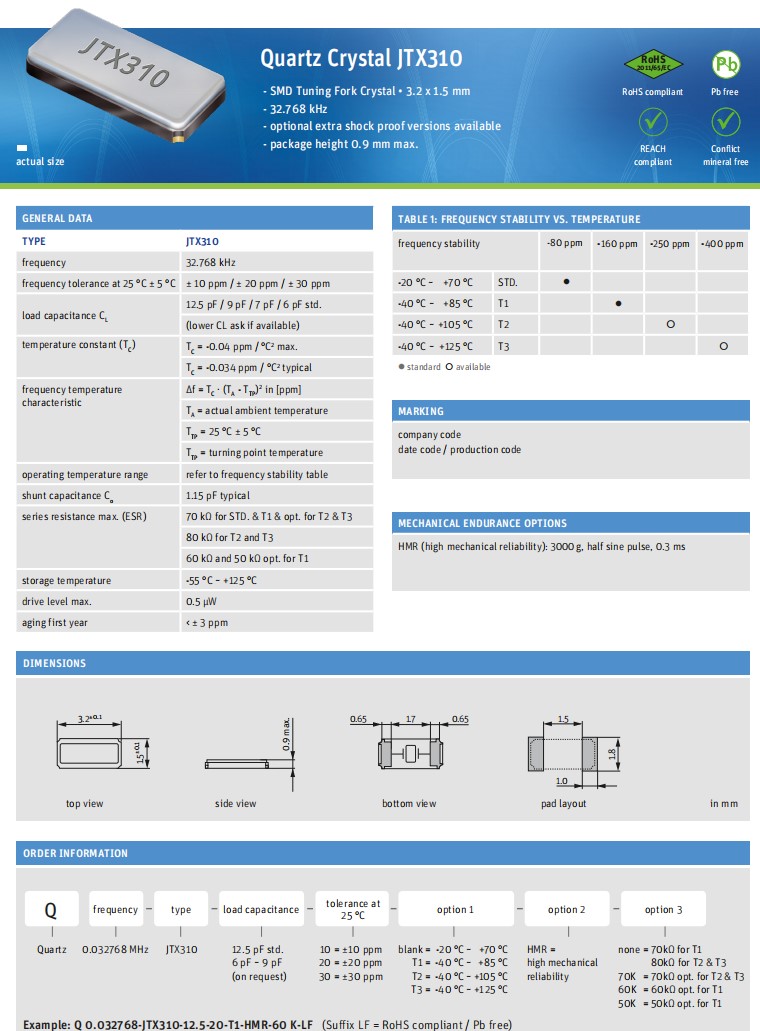The image size is (760, 1031).
Task: Click the small white actual size marker
Action: [21, 148]
